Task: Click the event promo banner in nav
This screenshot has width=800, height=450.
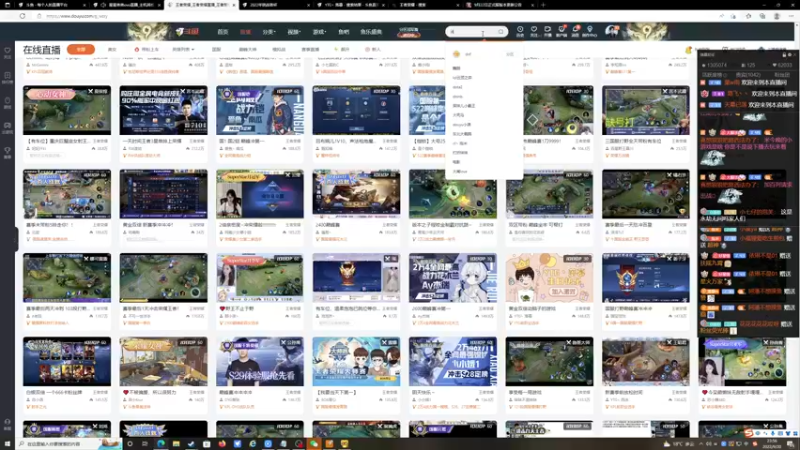Action: point(409,32)
